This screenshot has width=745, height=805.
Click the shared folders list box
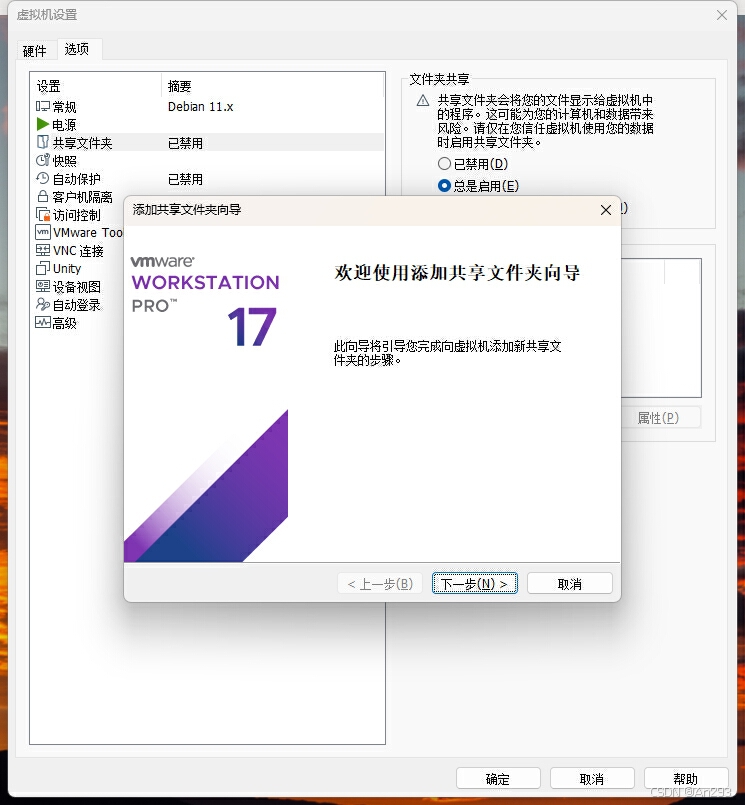click(x=661, y=328)
